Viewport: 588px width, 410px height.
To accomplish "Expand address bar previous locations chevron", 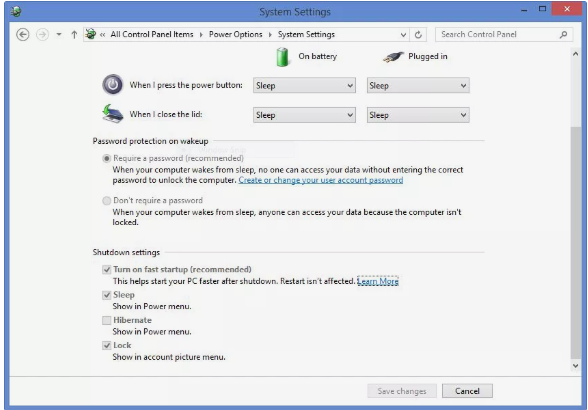I will click(403, 35).
